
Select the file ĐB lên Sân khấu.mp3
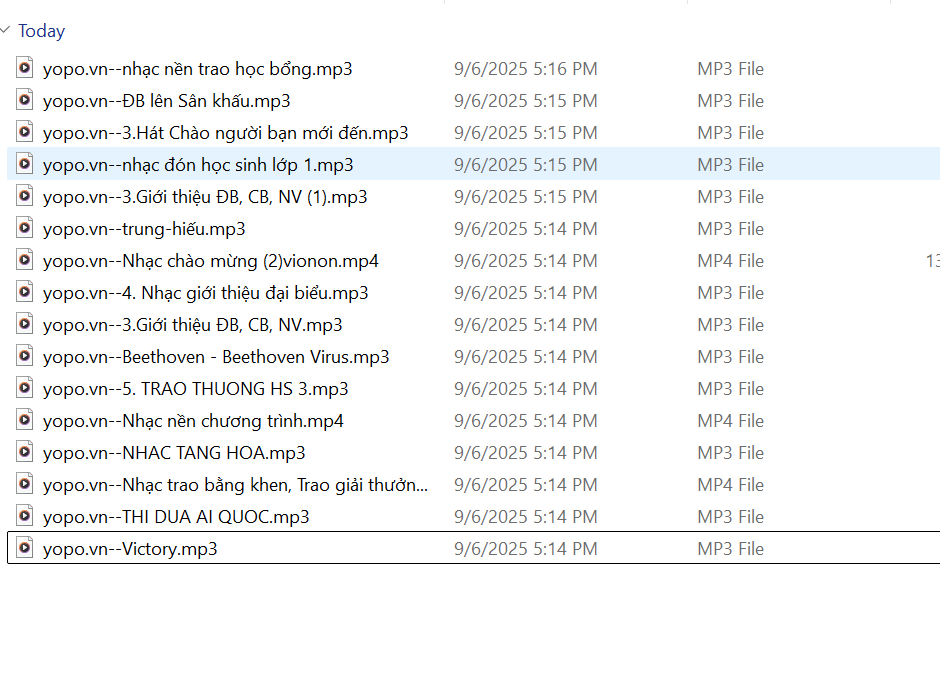(x=166, y=101)
